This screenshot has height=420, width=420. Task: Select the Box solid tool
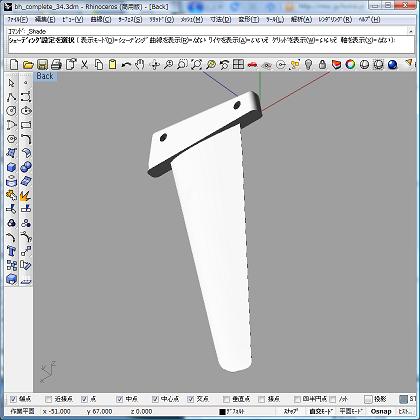point(12,167)
